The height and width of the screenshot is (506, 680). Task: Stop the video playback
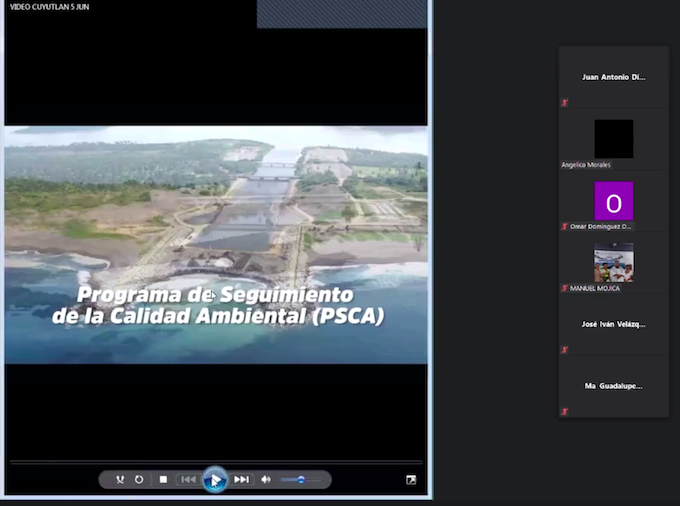click(163, 480)
